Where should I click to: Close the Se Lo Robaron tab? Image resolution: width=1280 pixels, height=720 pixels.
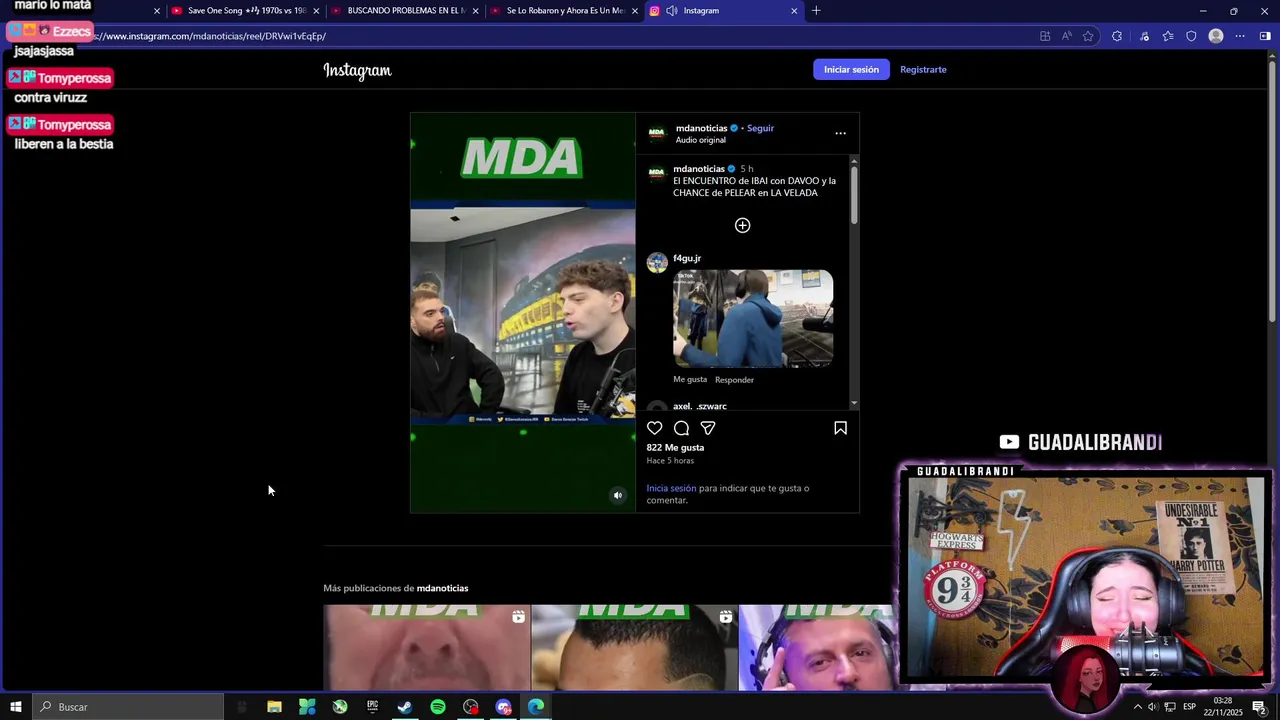coord(634,11)
